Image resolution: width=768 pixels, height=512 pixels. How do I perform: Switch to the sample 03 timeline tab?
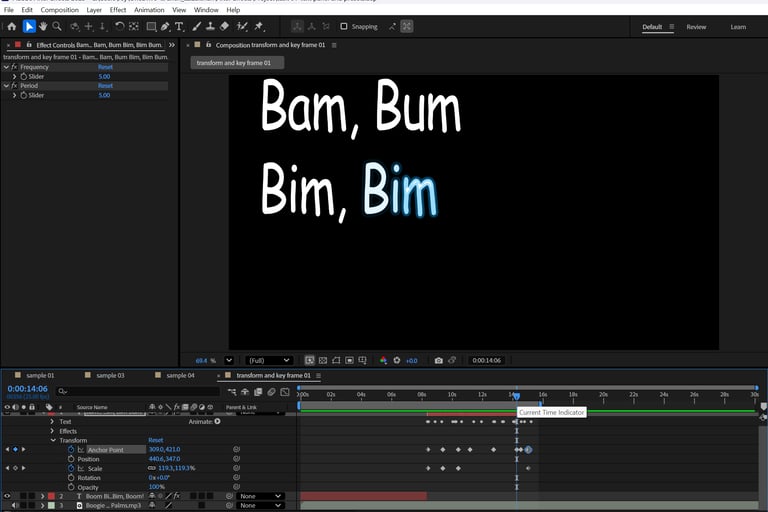tap(110, 375)
